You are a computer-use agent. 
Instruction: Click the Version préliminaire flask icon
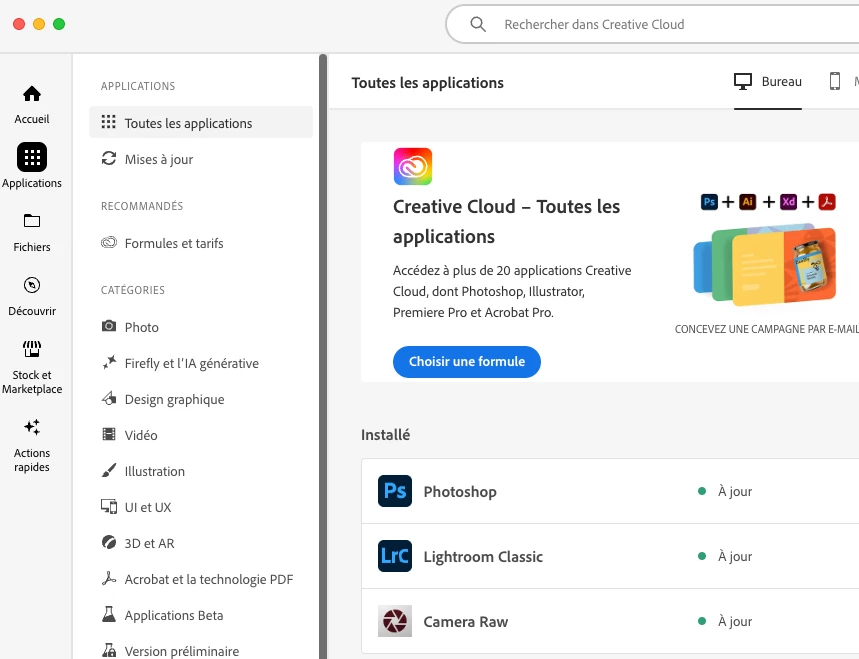pyautogui.click(x=108, y=650)
